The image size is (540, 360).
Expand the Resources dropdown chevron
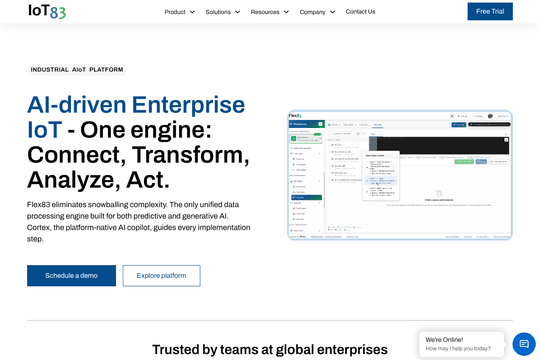[x=286, y=12]
